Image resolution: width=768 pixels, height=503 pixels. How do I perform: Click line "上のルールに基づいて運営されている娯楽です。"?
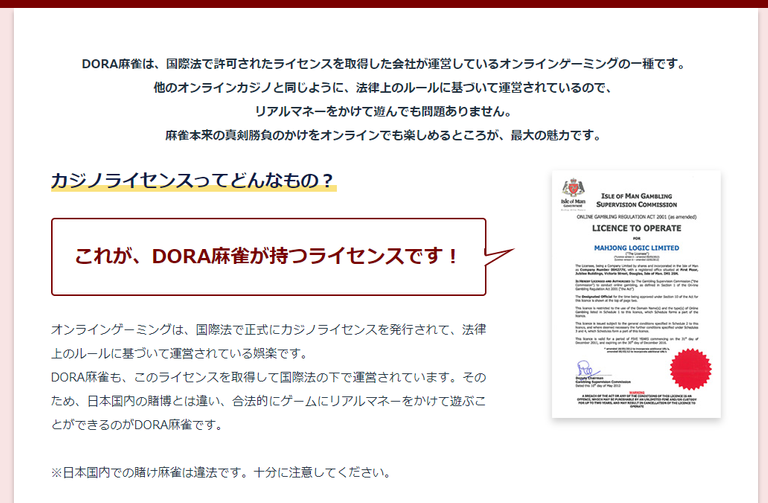pyautogui.click(x=180, y=354)
